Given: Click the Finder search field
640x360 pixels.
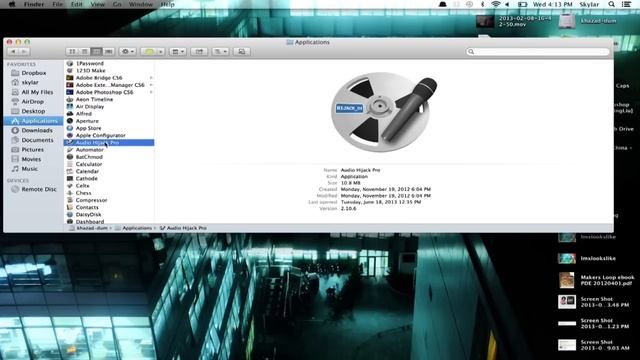Looking at the screenshot, I should pyautogui.click(x=538, y=51).
